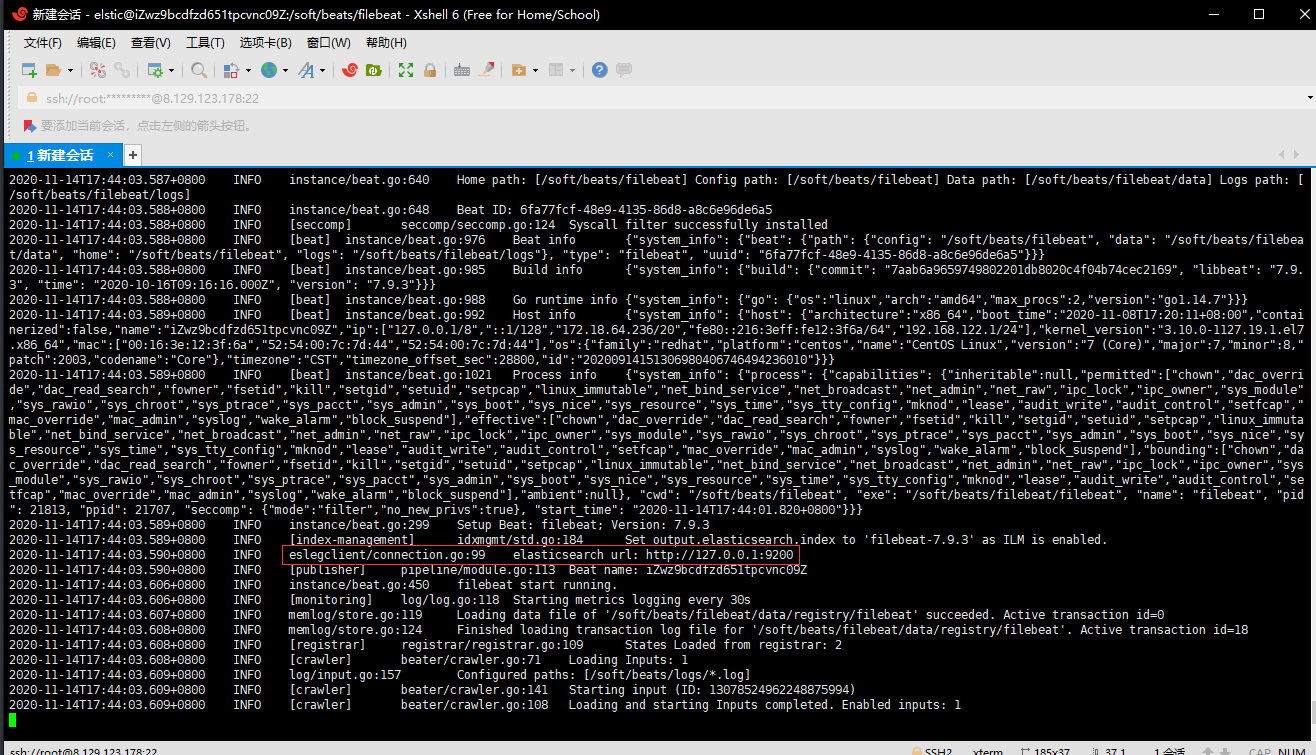Image resolution: width=1316 pixels, height=755 pixels.
Task: Click the Feedback speech bubble icon
Action: 624,70
